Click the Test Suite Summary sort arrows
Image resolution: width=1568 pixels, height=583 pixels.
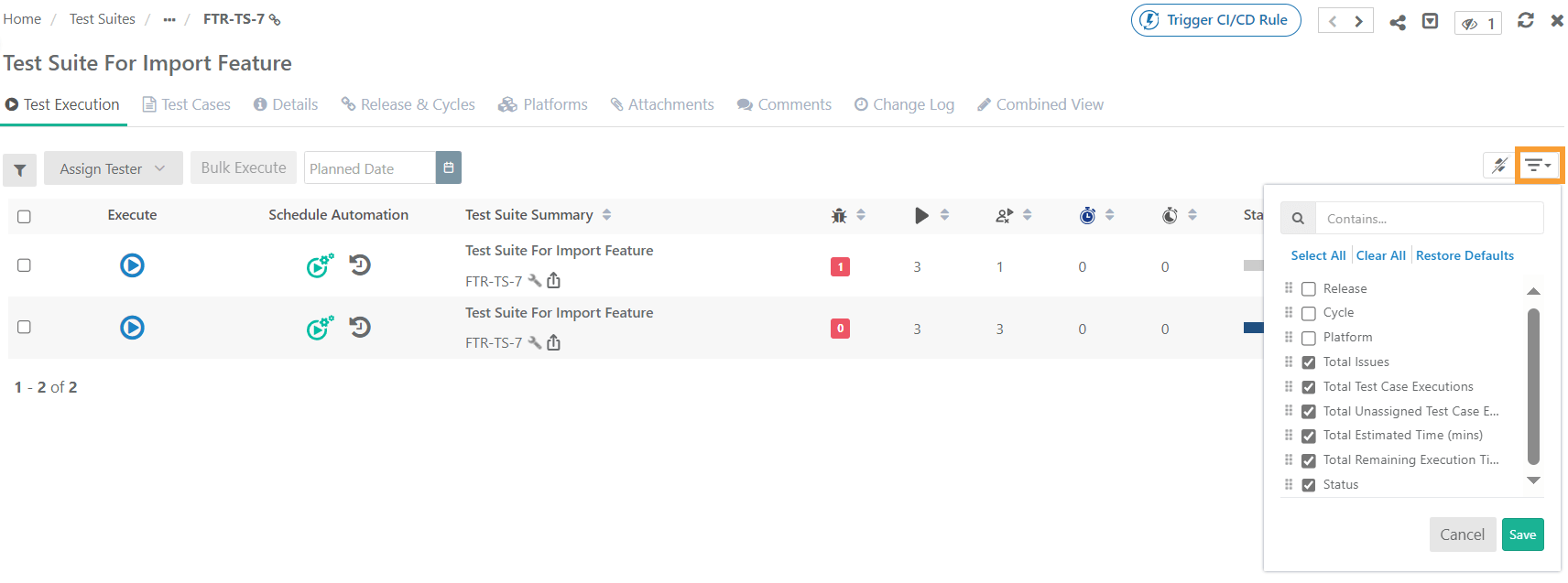pyautogui.click(x=605, y=214)
